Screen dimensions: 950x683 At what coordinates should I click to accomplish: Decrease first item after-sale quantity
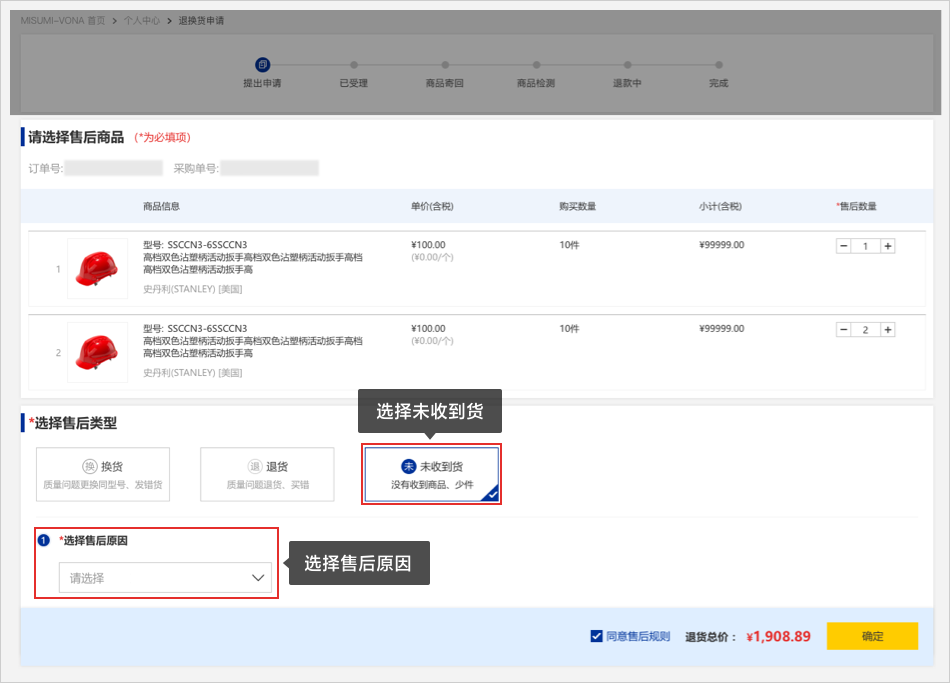[x=843, y=246]
